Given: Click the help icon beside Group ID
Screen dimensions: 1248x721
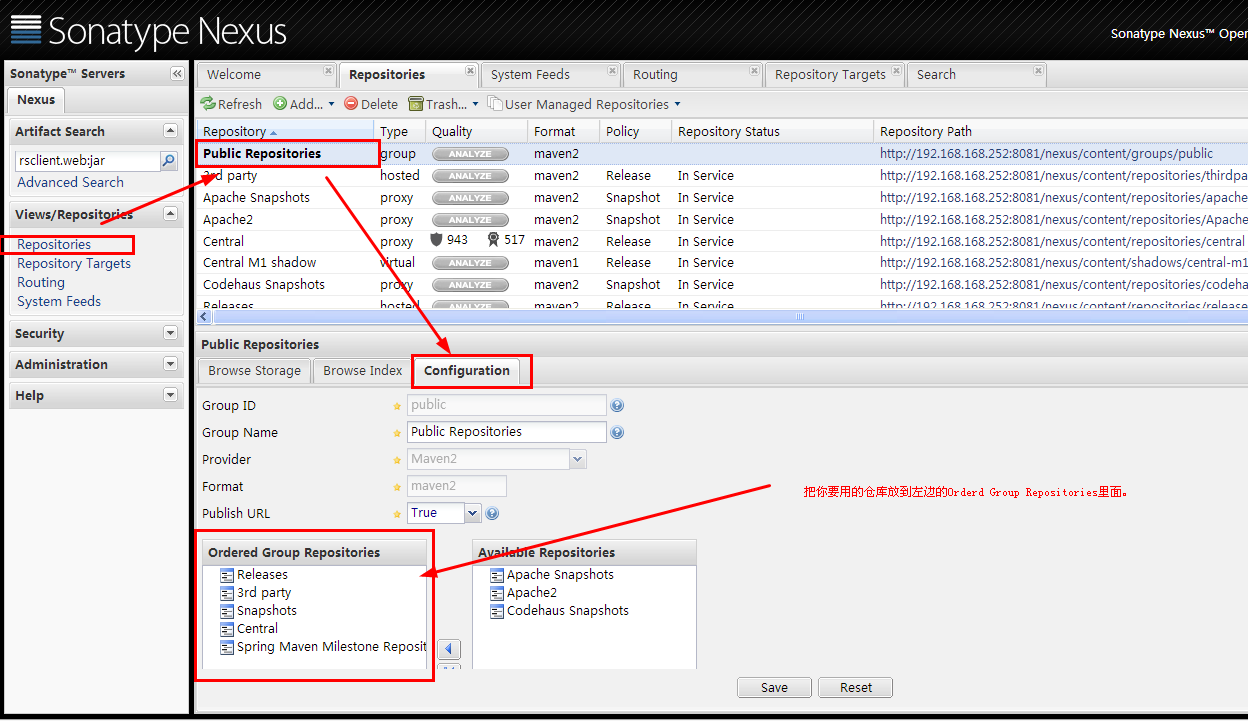Looking at the screenshot, I should coord(617,406).
